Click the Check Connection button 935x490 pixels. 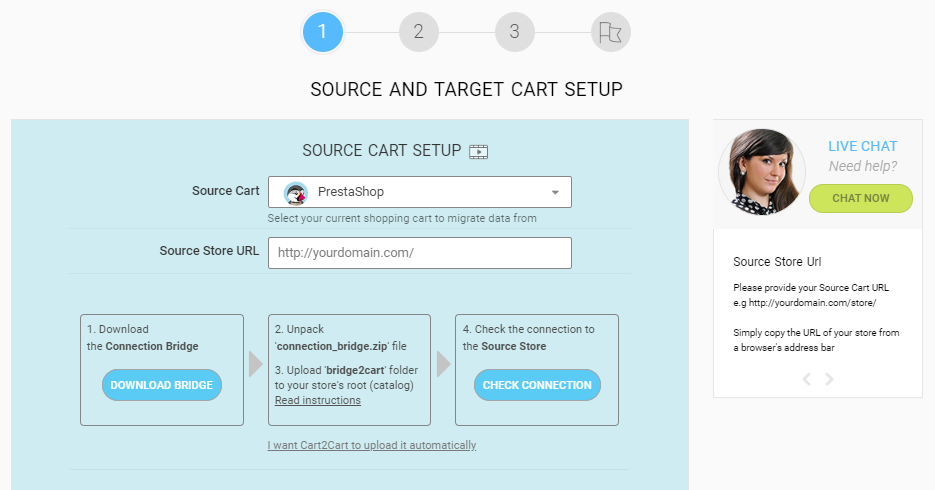pyautogui.click(x=537, y=385)
